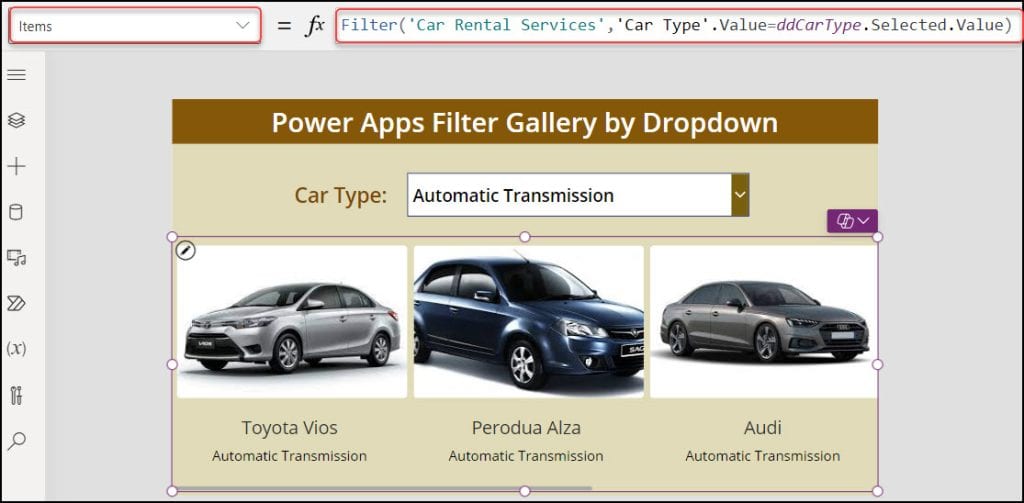1024x503 pixels.
Task: Click Automatic Transmission under Audi
Action: point(763,456)
